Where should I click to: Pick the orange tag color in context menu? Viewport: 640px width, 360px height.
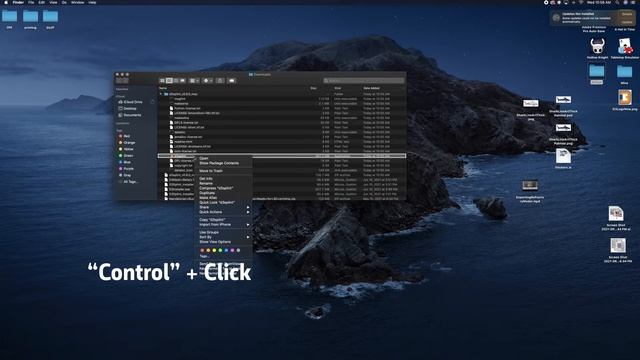tap(208, 250)
